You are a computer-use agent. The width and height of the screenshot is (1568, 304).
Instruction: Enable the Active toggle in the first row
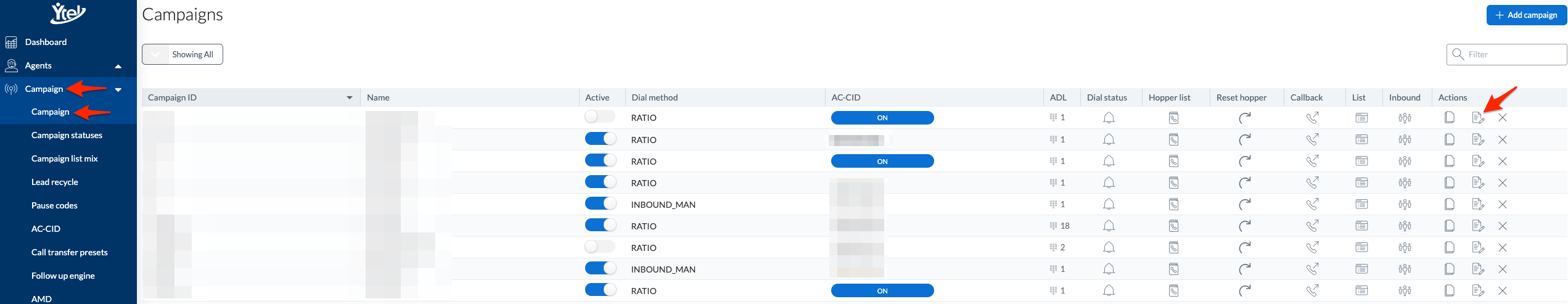coord(600,117)
